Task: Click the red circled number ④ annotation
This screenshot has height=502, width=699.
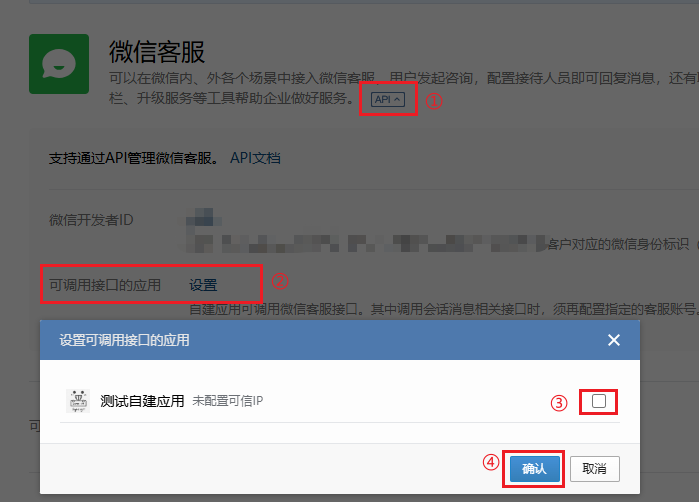Action: click(x=491, y=462)
